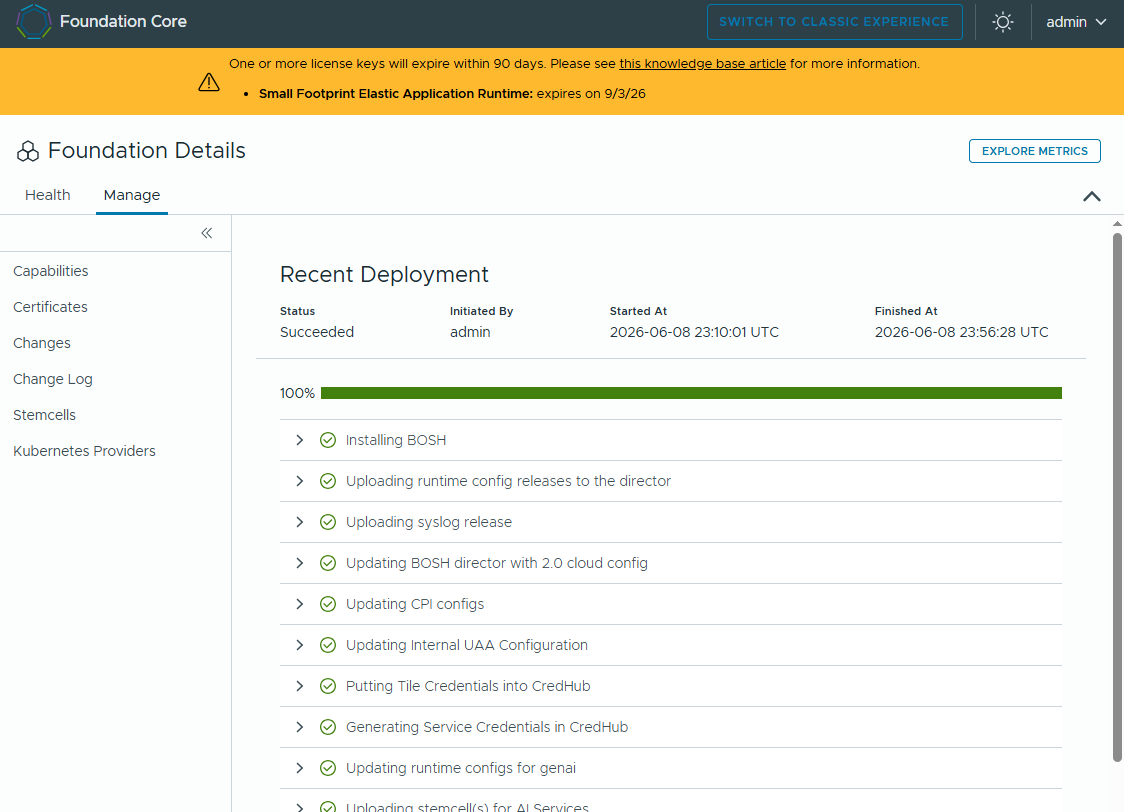
Task: Open Change Log in the sidebar
Action: (x=52, y=378)
